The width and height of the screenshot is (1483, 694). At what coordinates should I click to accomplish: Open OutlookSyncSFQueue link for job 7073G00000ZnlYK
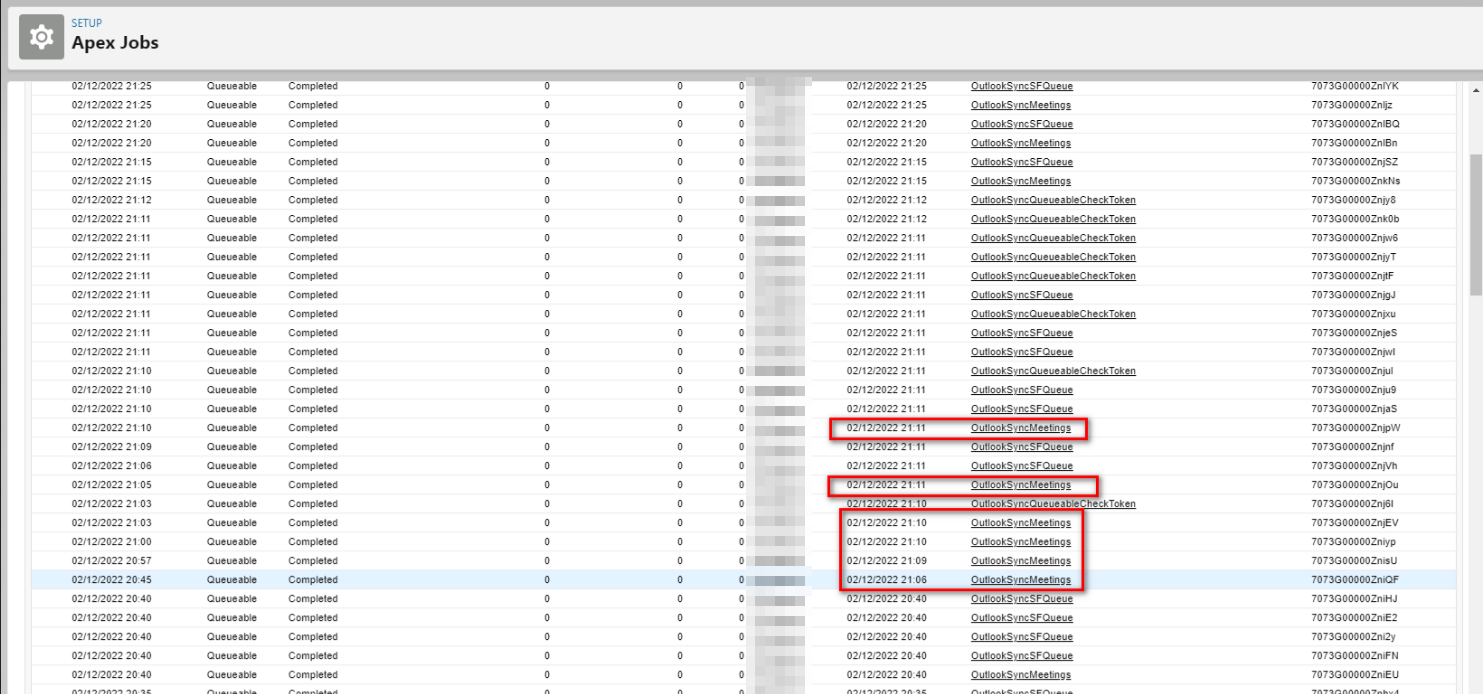click(x=1021, y=86)
